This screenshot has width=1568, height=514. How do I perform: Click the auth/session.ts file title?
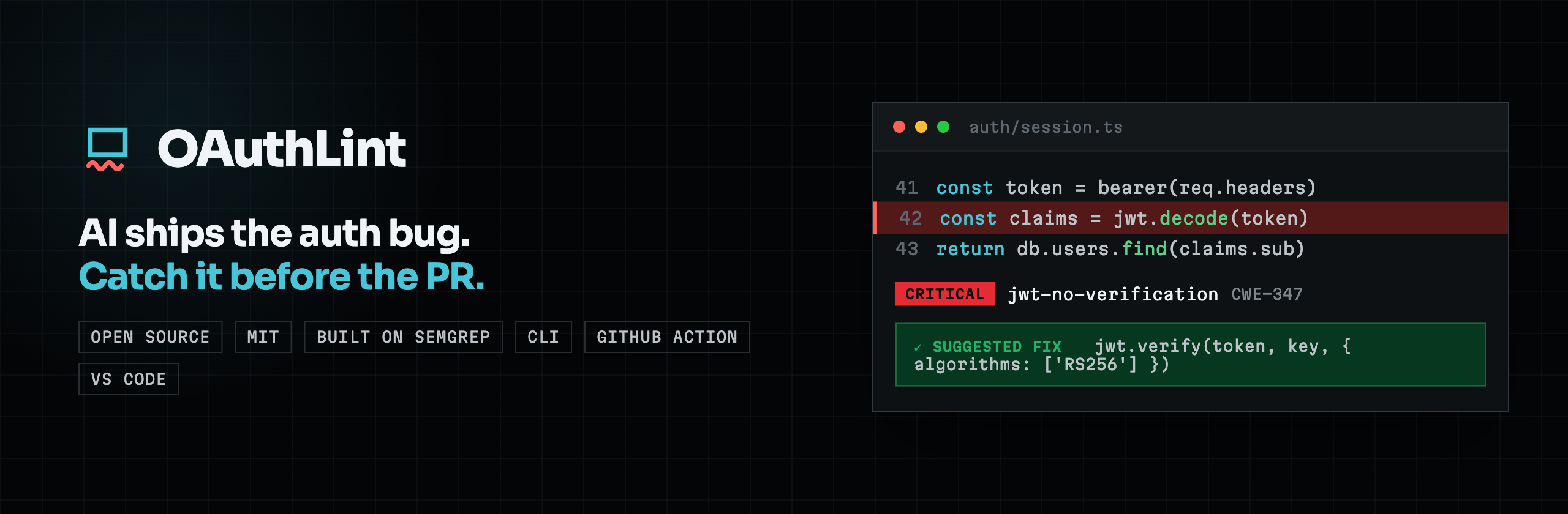coord(1046,127)
